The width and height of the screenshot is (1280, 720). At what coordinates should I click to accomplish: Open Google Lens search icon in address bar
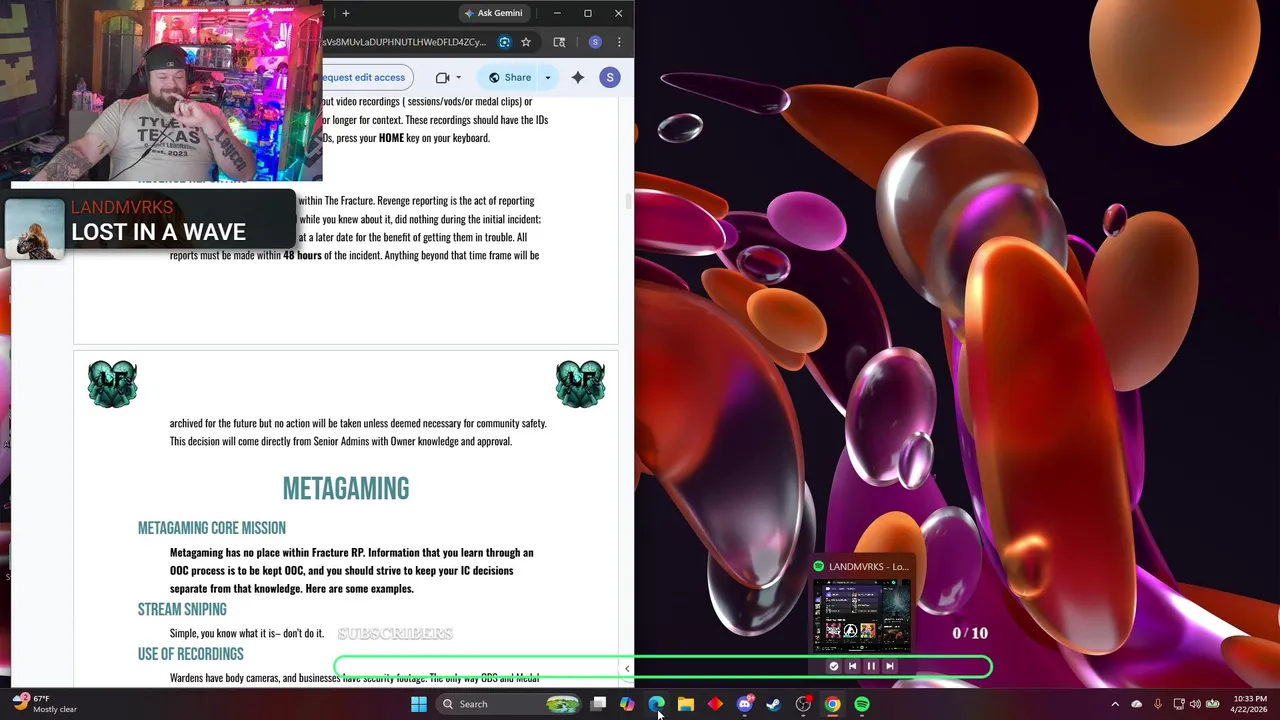coord(504,42)
